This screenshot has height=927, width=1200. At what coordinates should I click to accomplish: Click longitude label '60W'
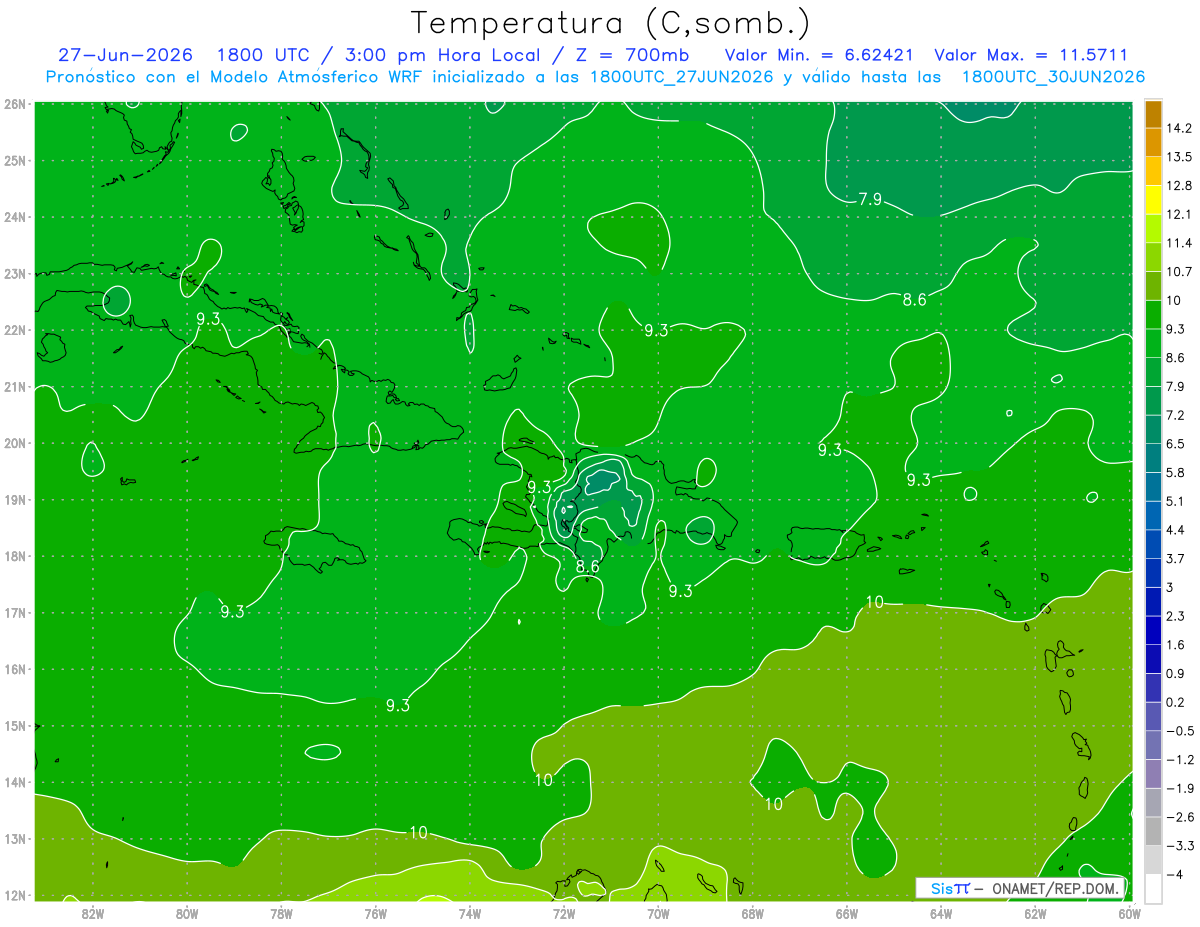click(x=1130, y=913)
